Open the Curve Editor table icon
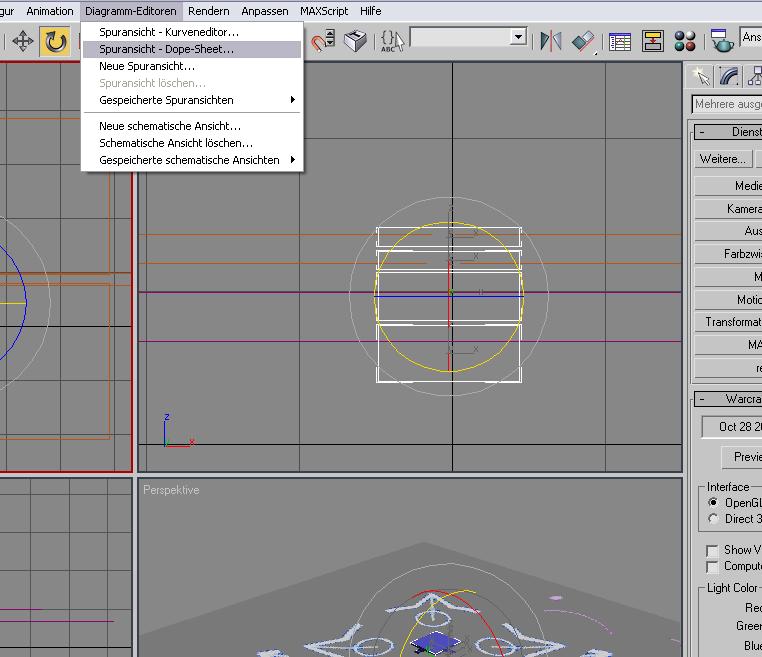The image size is (762, 657). [620, 41]
